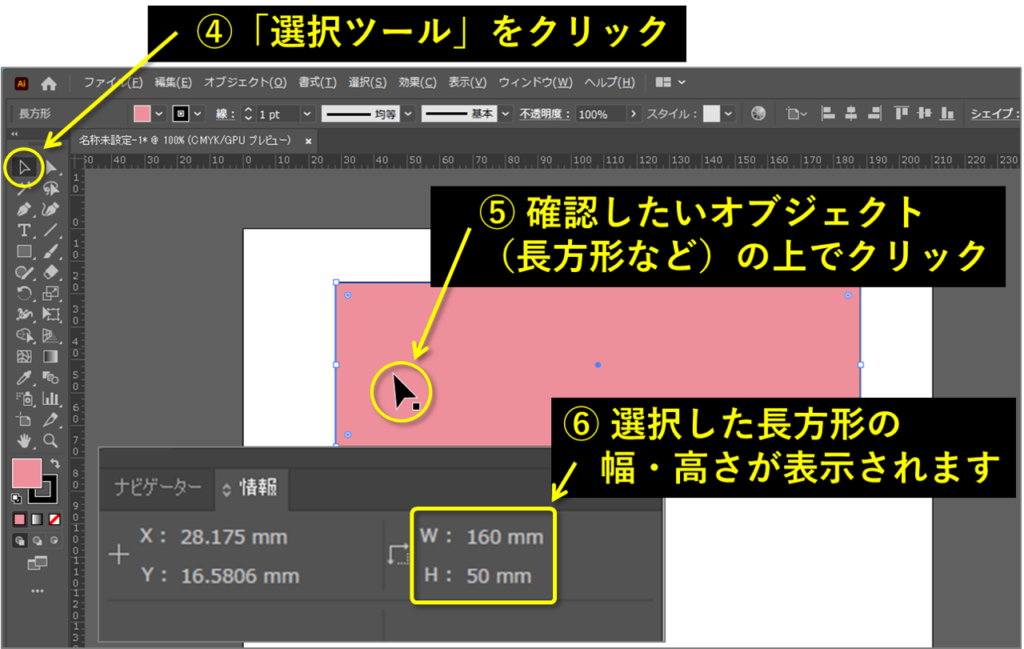Viewport: 1024px width, 649px height.
Task: Select the Eraser tool
Action: [50, 272]
